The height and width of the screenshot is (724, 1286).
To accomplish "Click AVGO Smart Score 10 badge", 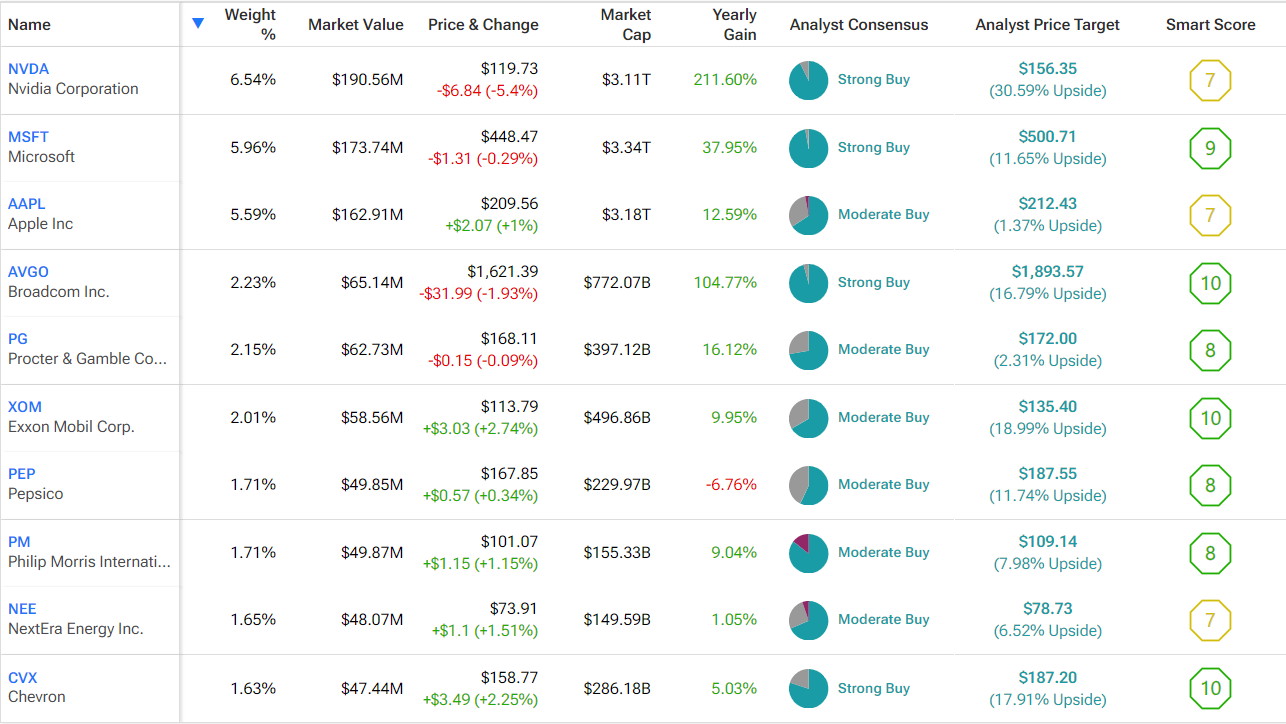I will tap(1210, 284).
